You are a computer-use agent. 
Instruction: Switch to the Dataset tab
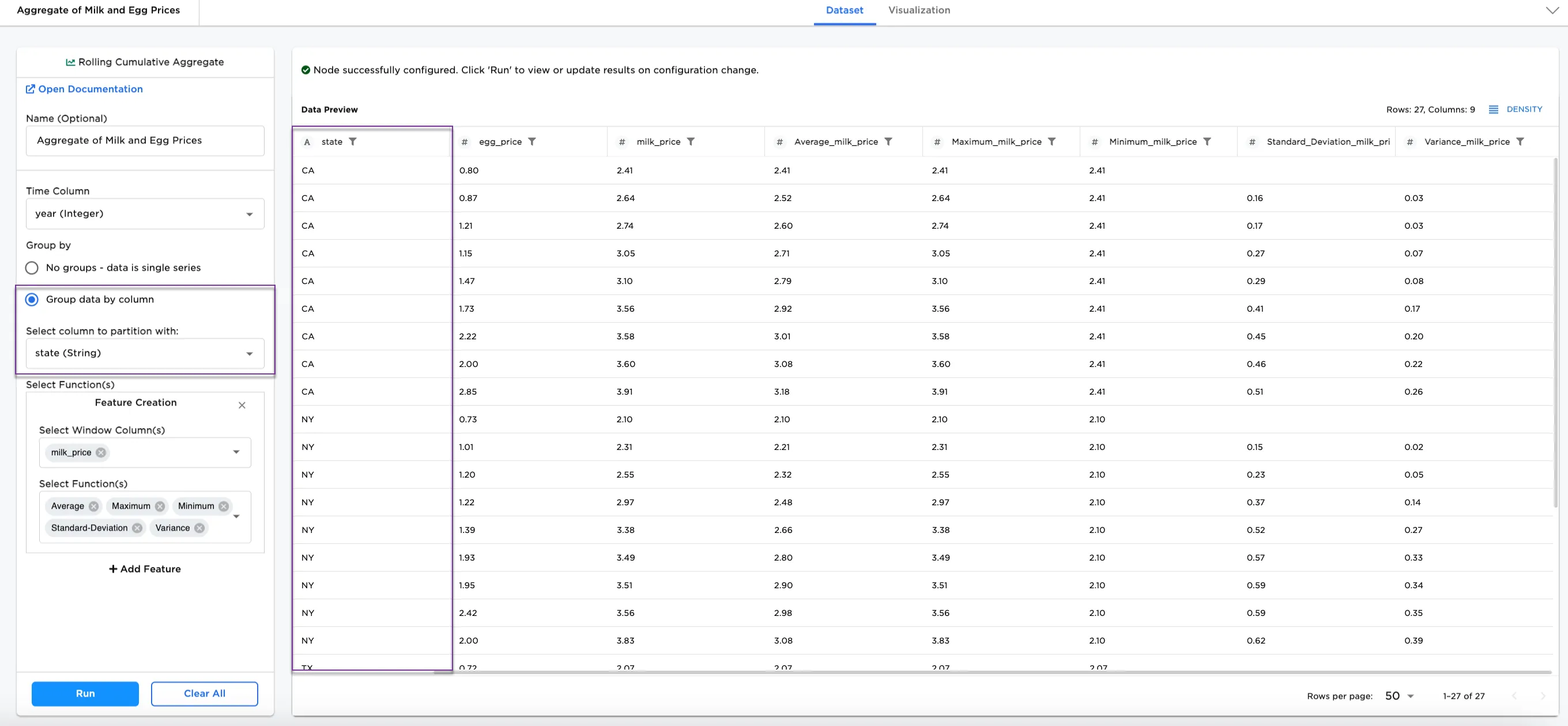point(845,10)
